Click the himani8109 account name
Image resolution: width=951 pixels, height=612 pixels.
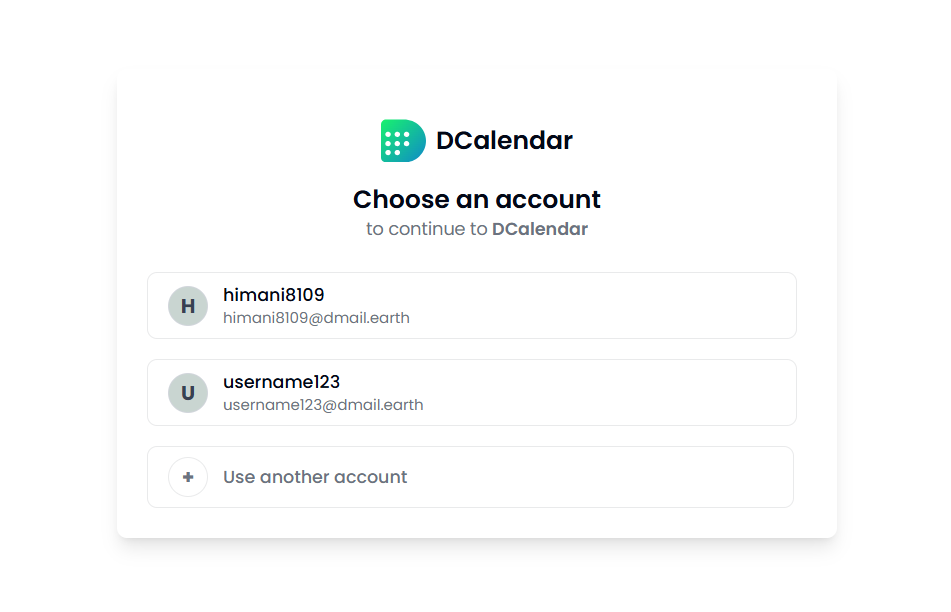point(273,295)
